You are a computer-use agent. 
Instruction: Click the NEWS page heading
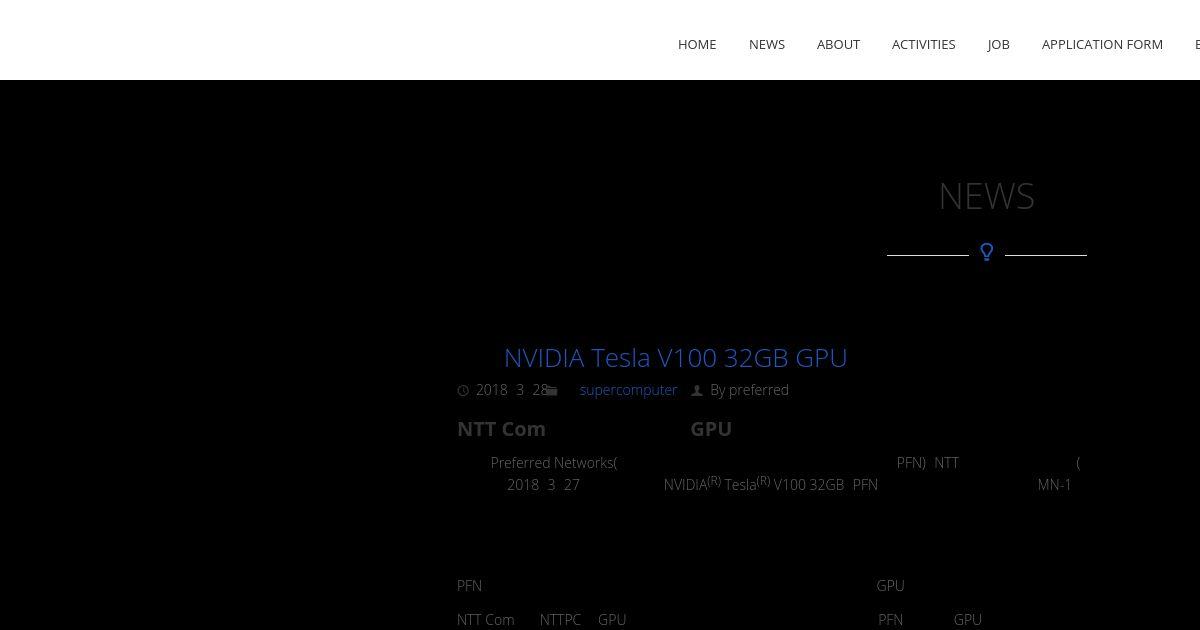[x=986, y=196]
